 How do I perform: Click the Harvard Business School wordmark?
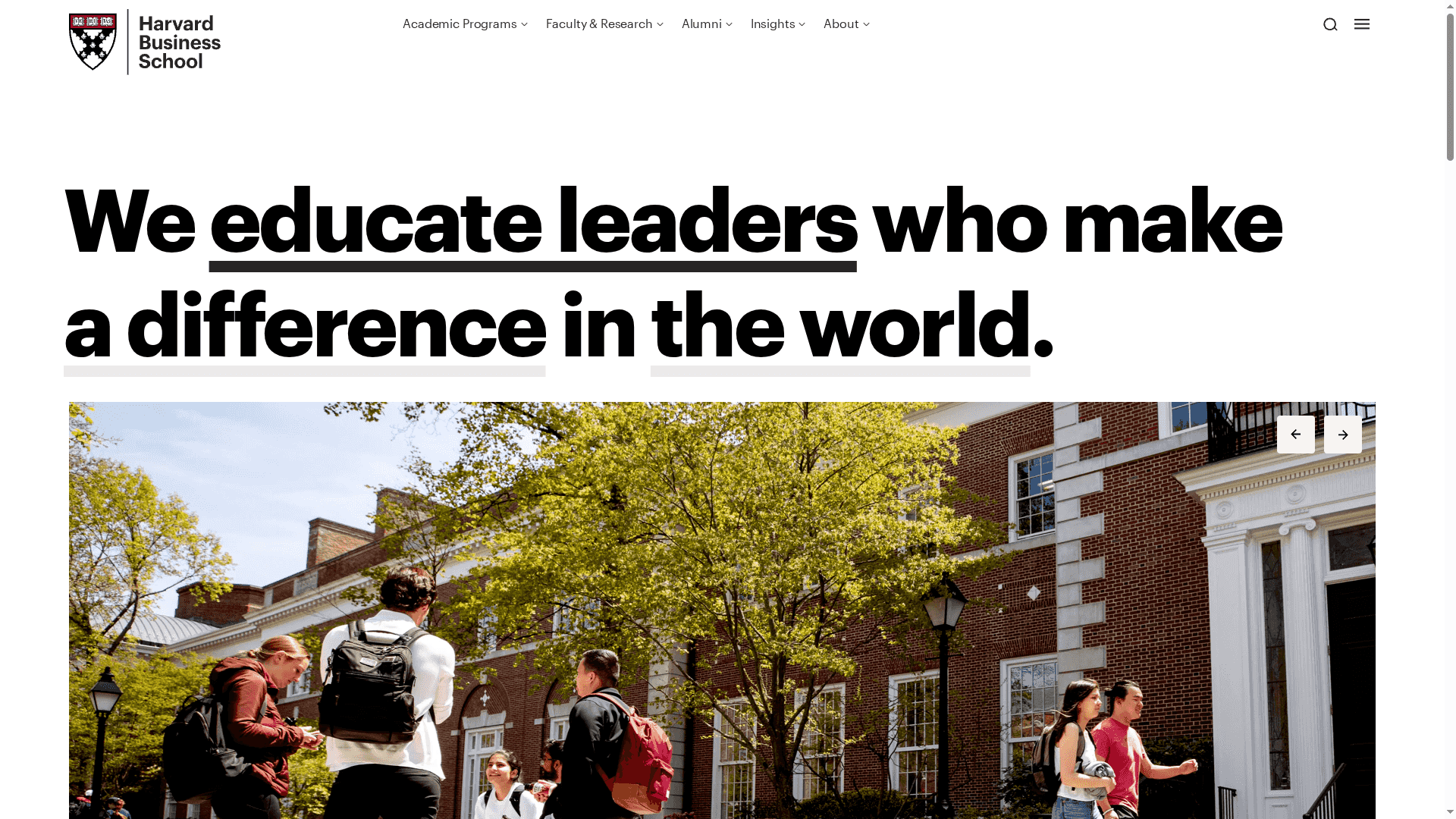pos(180,42)
